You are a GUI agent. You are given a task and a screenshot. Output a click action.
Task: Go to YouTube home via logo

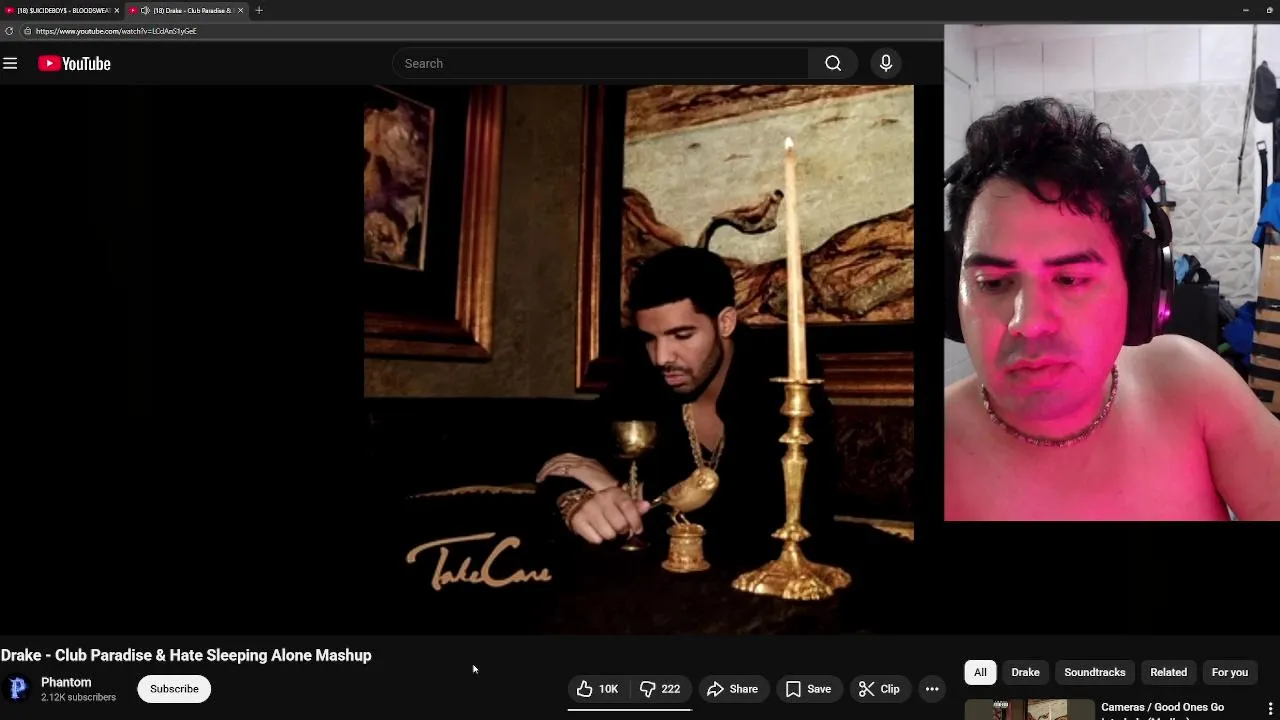coord(74,64)
